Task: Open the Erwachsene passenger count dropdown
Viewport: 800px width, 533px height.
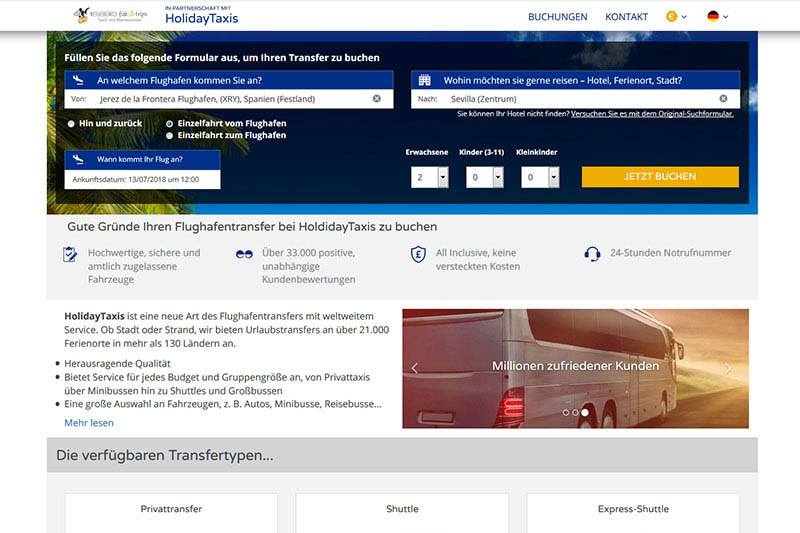Action: pos(430,177)
